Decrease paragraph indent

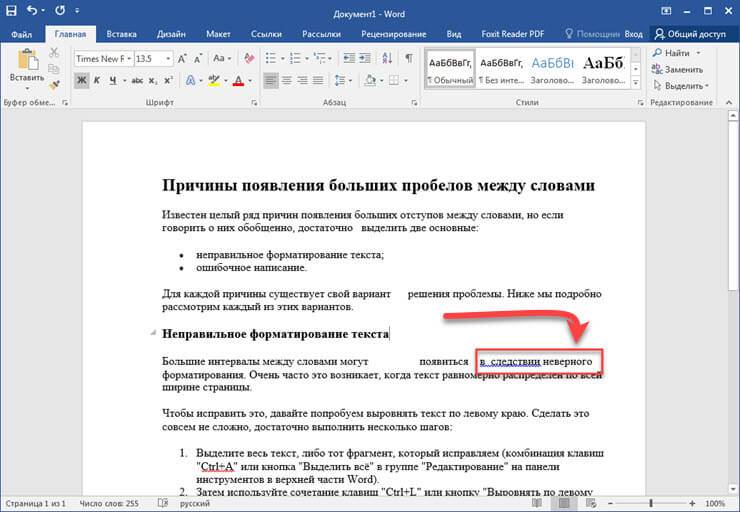(x=349, y=59)
